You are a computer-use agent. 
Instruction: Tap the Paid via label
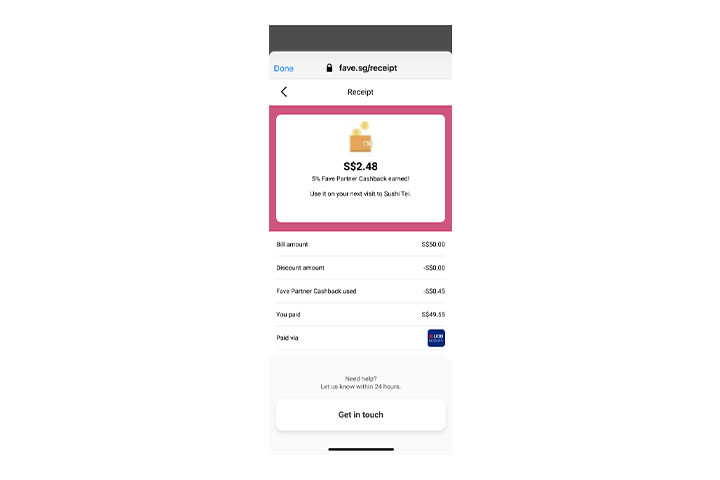coord(287,338)
